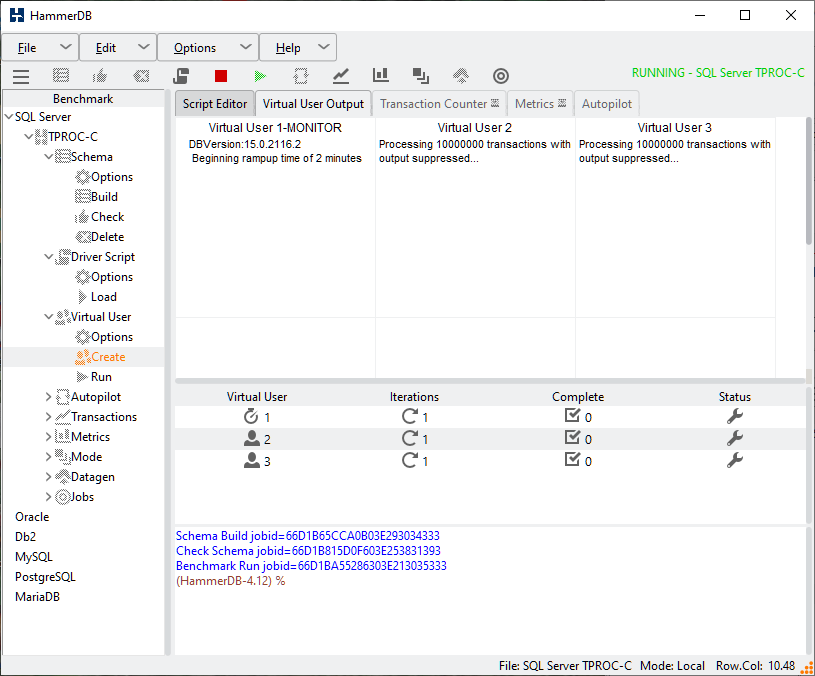
Task: Start virtual users with green play arrow
Action: coord(260,76)
